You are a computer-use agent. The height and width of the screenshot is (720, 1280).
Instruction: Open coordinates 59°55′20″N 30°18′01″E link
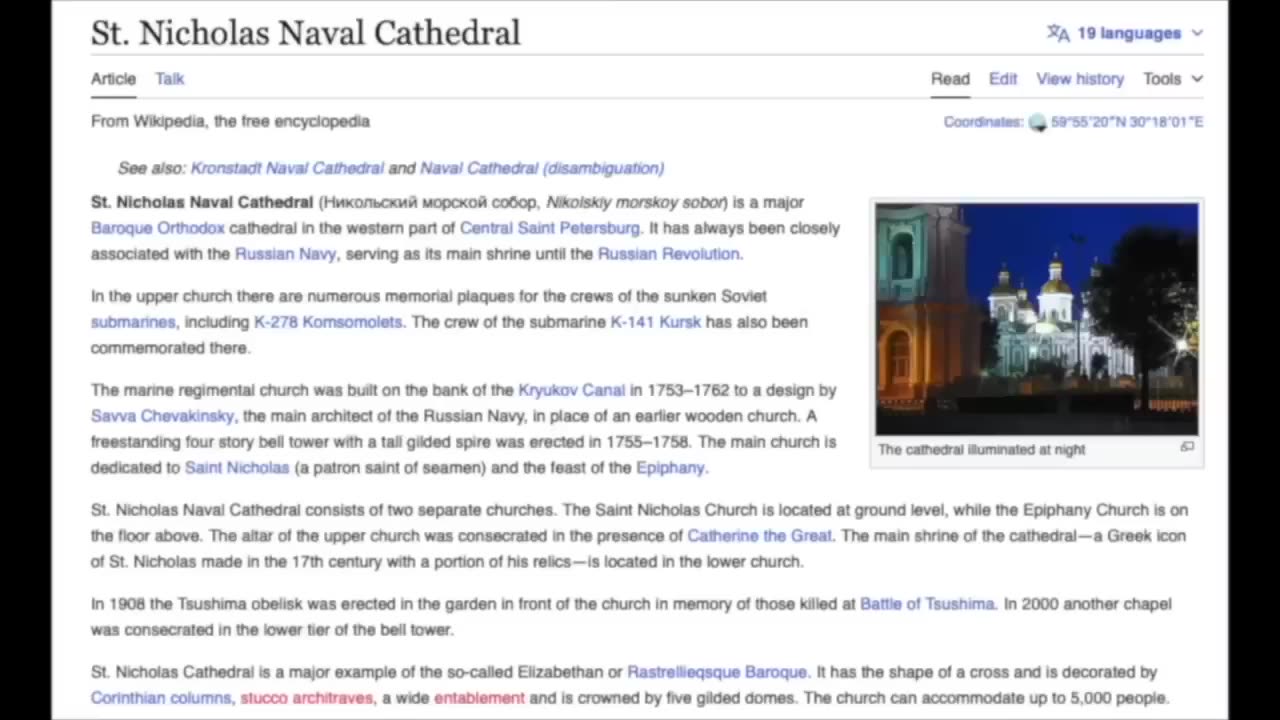point(1127,122)
